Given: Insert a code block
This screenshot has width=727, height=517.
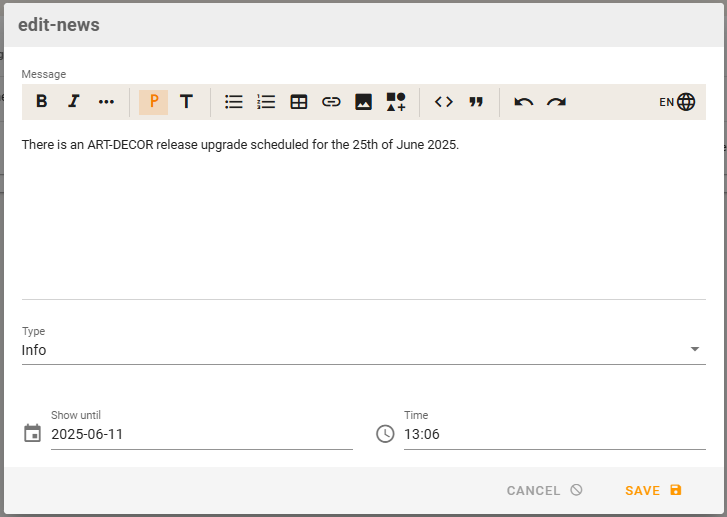Looking at the screenshot, I should click(x=444, y=102).
